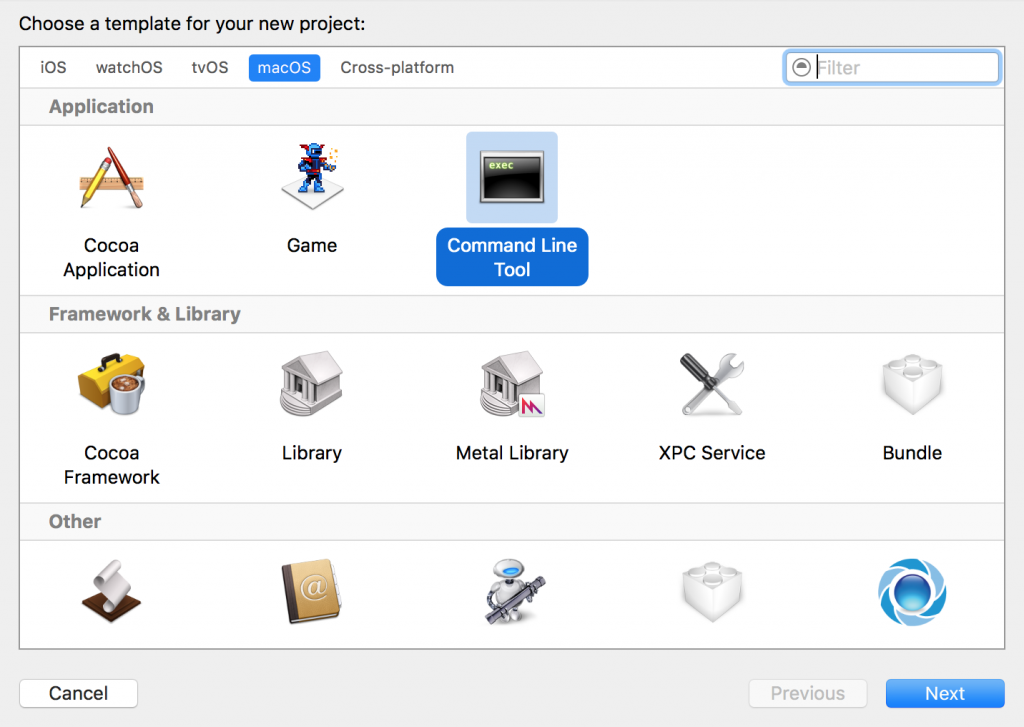1024x727 pixels.
Task: Choose the plain block template in Other section
Action: (x=711, y=592)
